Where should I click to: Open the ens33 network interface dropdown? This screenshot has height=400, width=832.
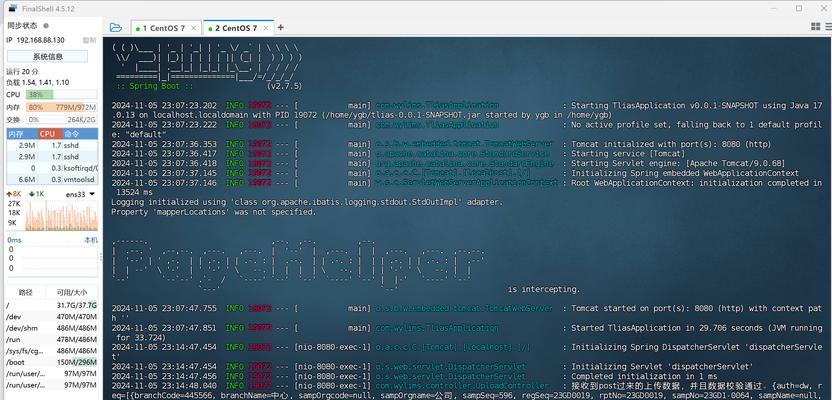81,194
